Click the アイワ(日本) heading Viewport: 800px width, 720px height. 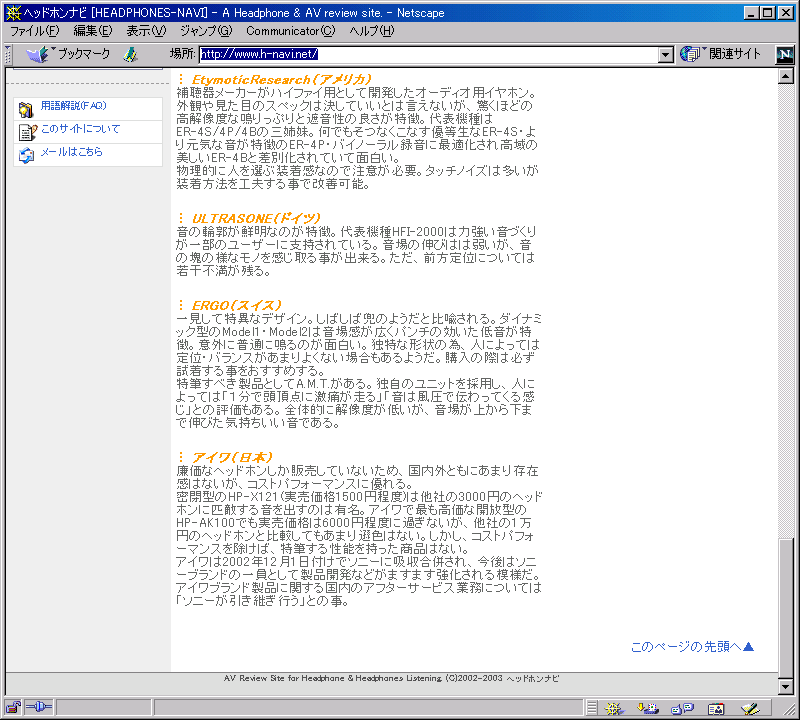coord(232,457)
